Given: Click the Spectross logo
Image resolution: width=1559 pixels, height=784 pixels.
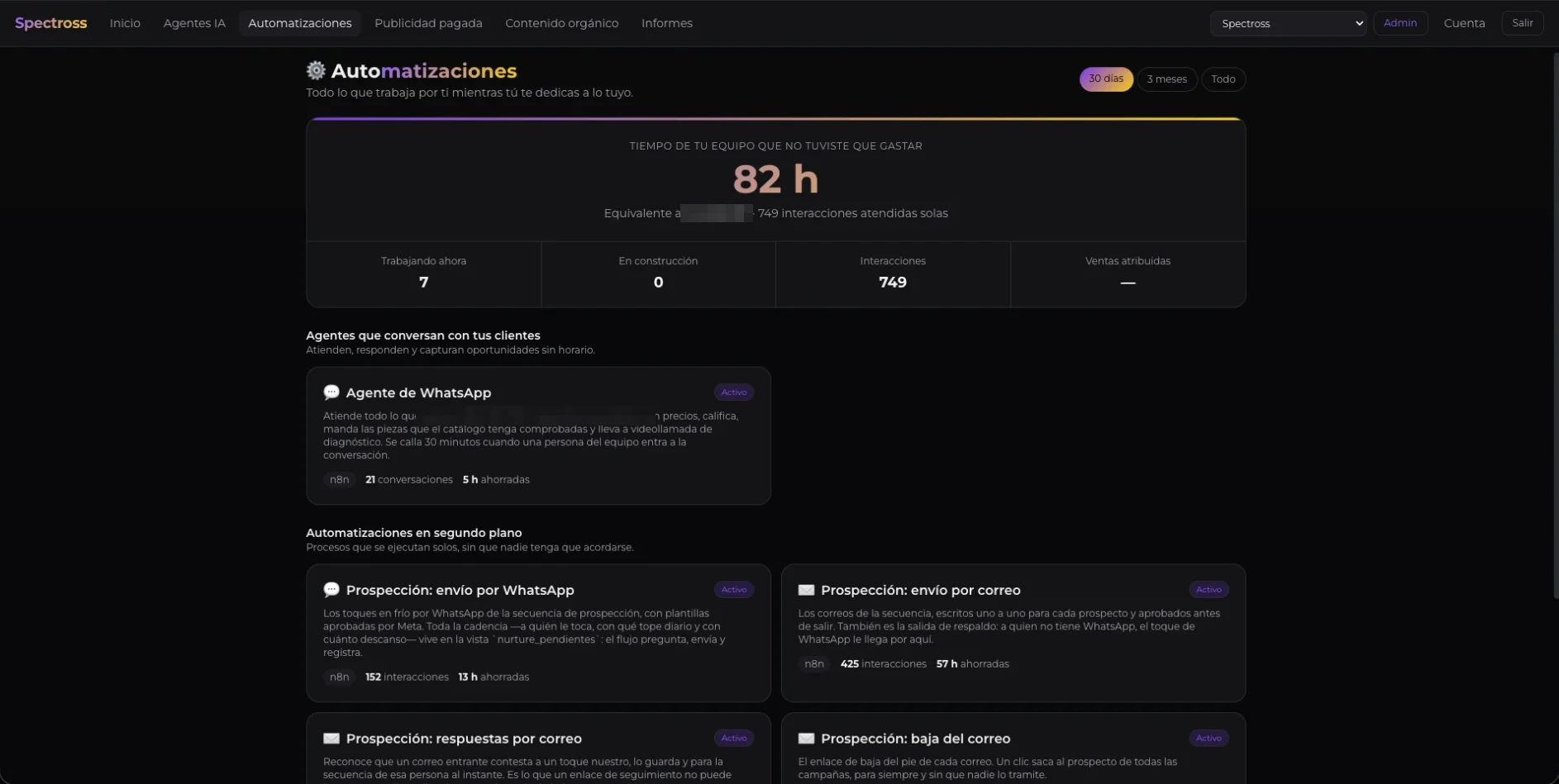Looking at the screenshot, I should [50, 23].
